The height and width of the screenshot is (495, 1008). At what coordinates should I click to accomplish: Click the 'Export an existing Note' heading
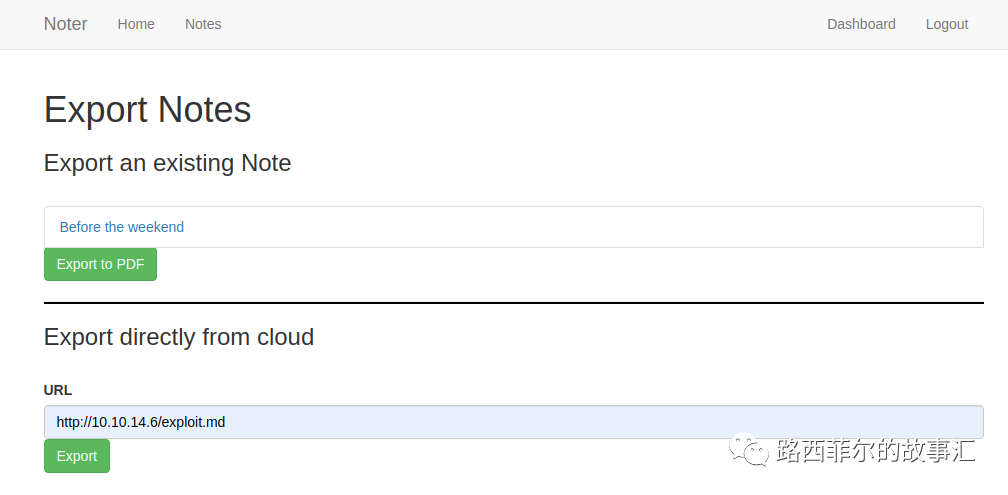[168, 163]
